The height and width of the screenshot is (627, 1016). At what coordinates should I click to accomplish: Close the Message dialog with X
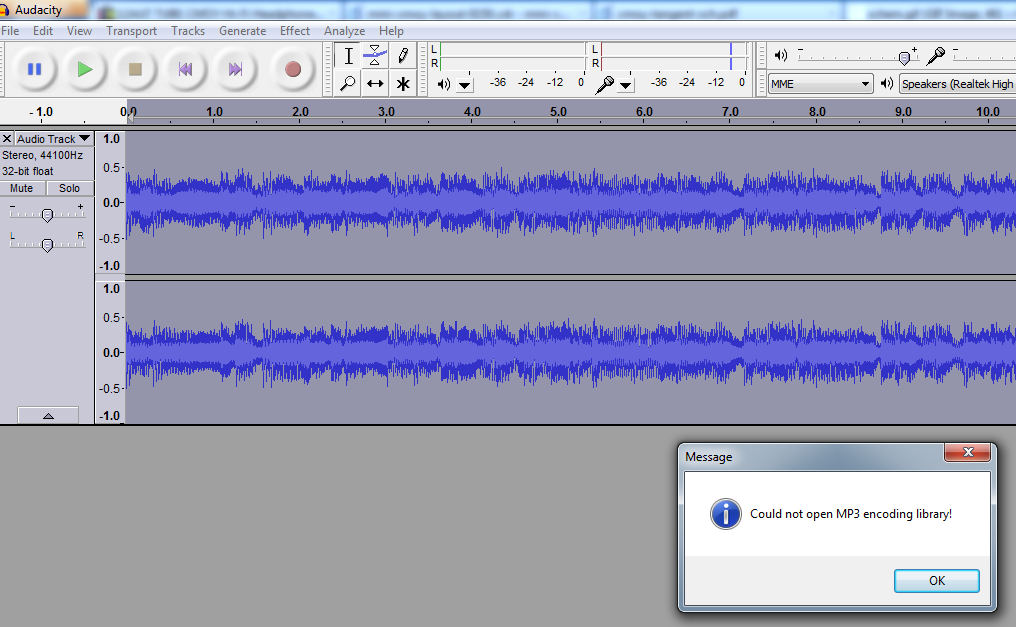pyautogui.click(x=967, y=452)
